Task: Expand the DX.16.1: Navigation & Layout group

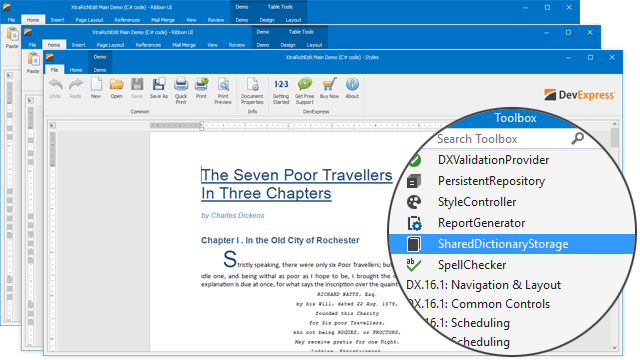Action: coord(483,285)
